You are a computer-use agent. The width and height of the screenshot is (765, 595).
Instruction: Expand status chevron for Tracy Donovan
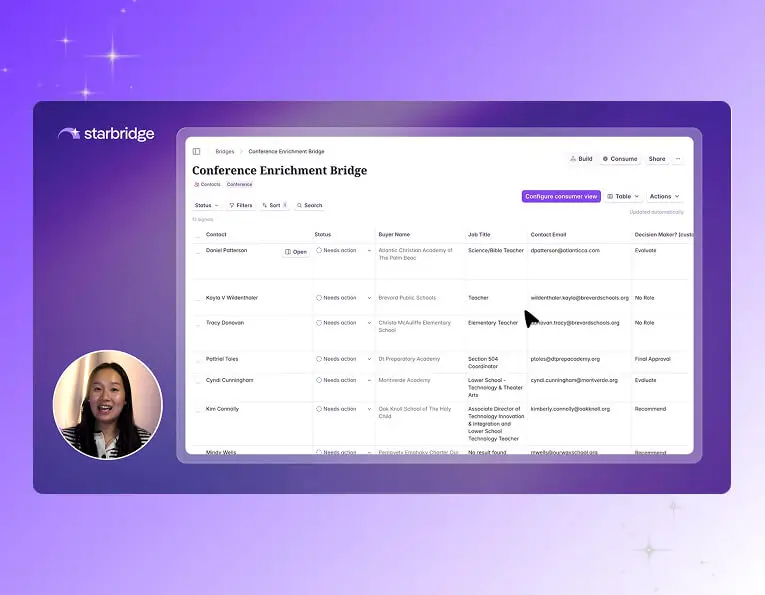pyautogui.click(x=369, y=323)
